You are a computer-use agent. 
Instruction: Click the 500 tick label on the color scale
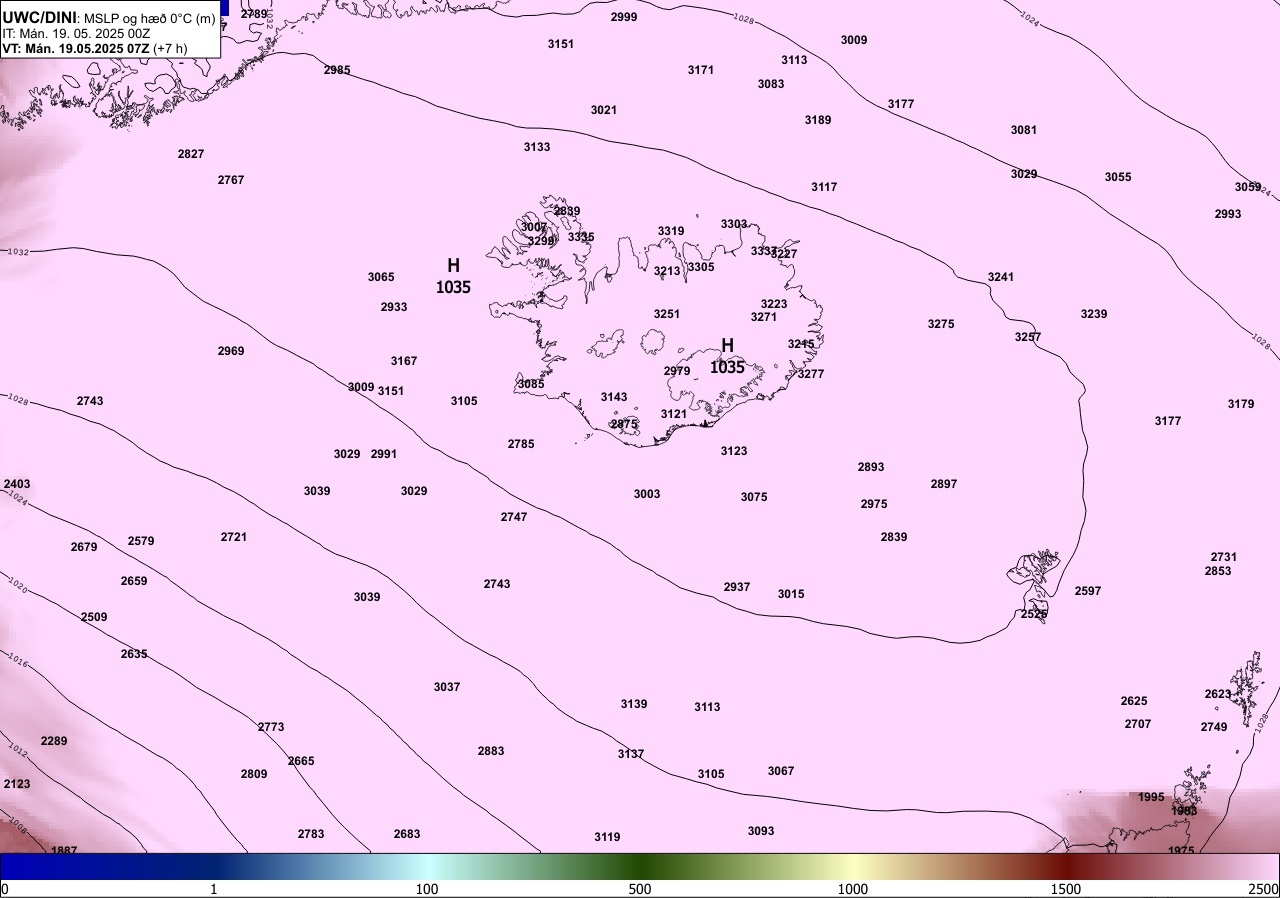click(640, 889)
